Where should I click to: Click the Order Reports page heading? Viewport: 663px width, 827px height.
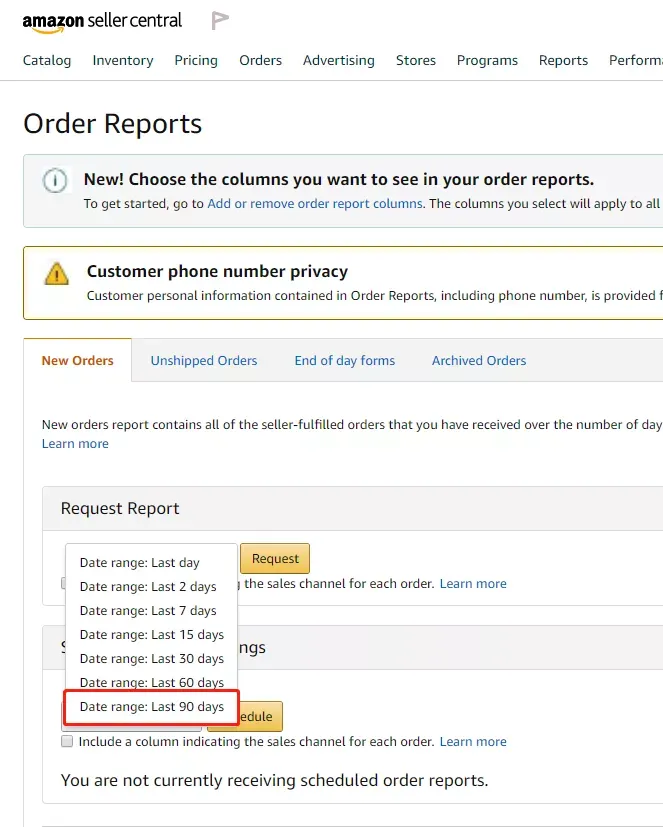point(112,124)
